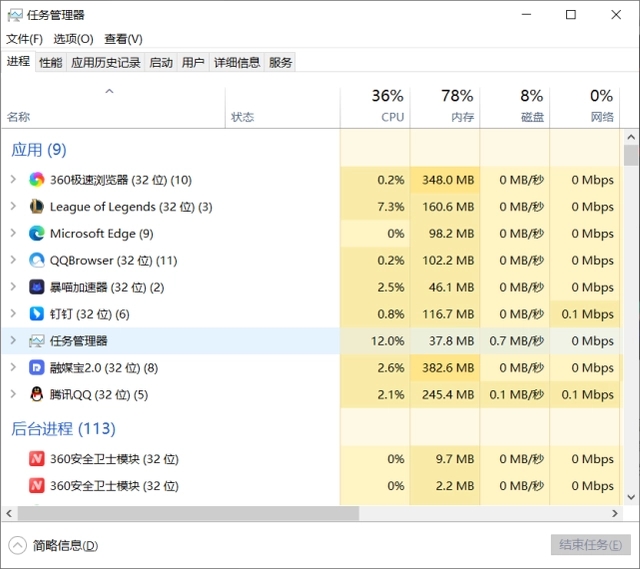Click the horizontal scrollbar left arrow
640x569 pixels.
(9, 513)
